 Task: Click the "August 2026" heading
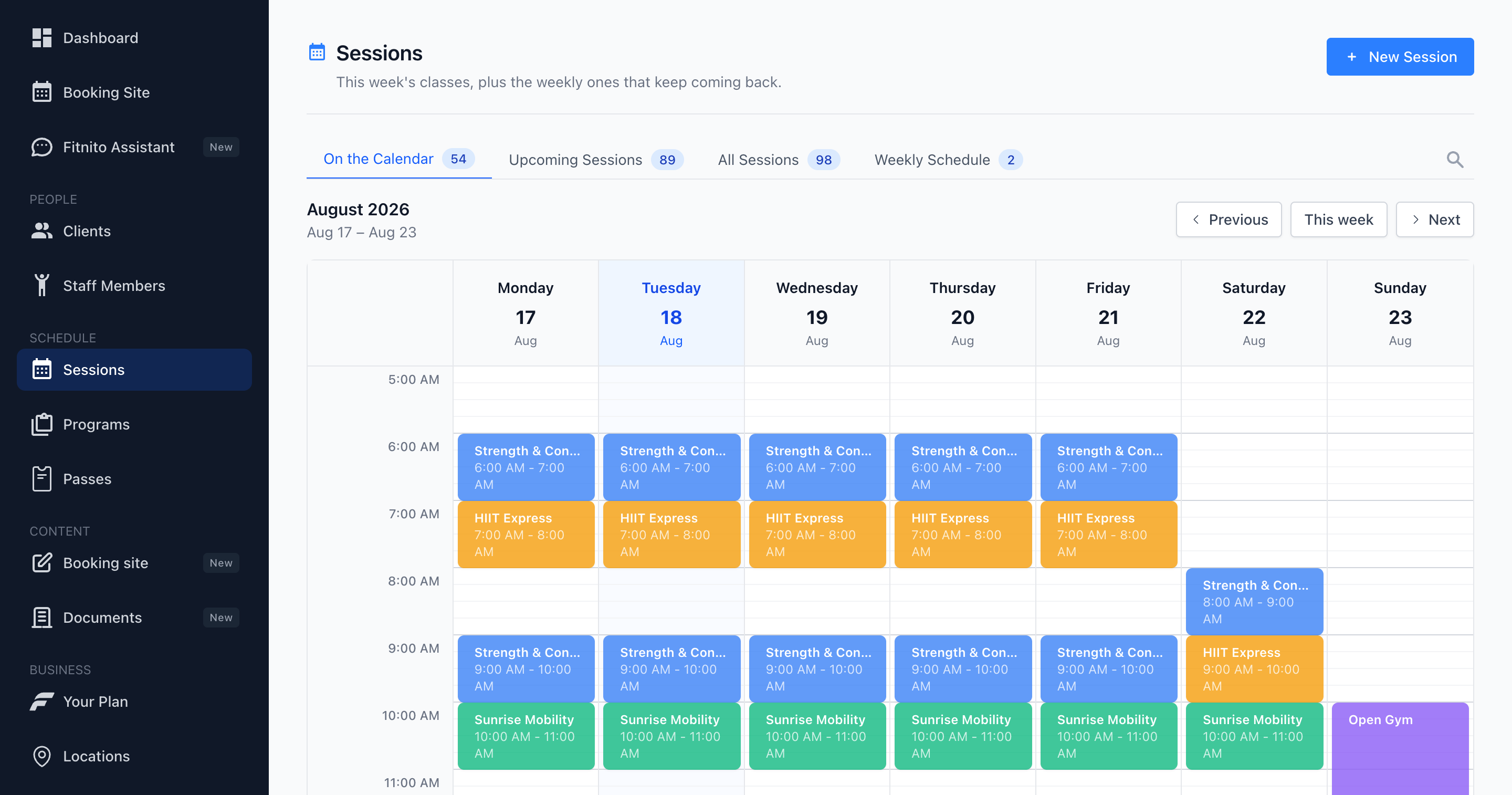[x=358, y=209]
